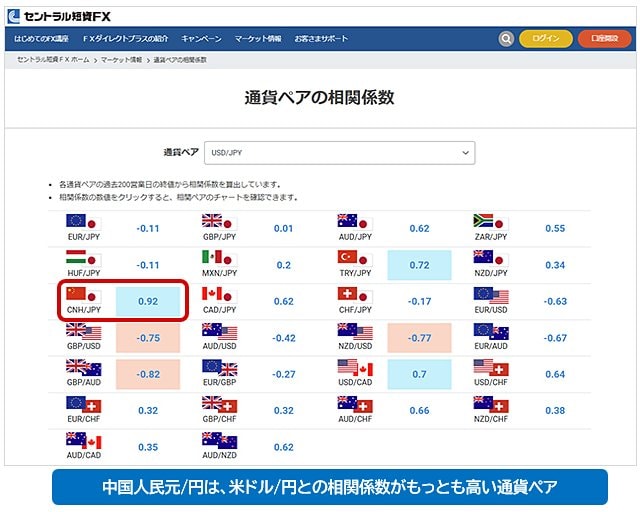The image size is (640, 512).
Task: Open the マーケット情報 menu
Action: [x=258, y=39]
